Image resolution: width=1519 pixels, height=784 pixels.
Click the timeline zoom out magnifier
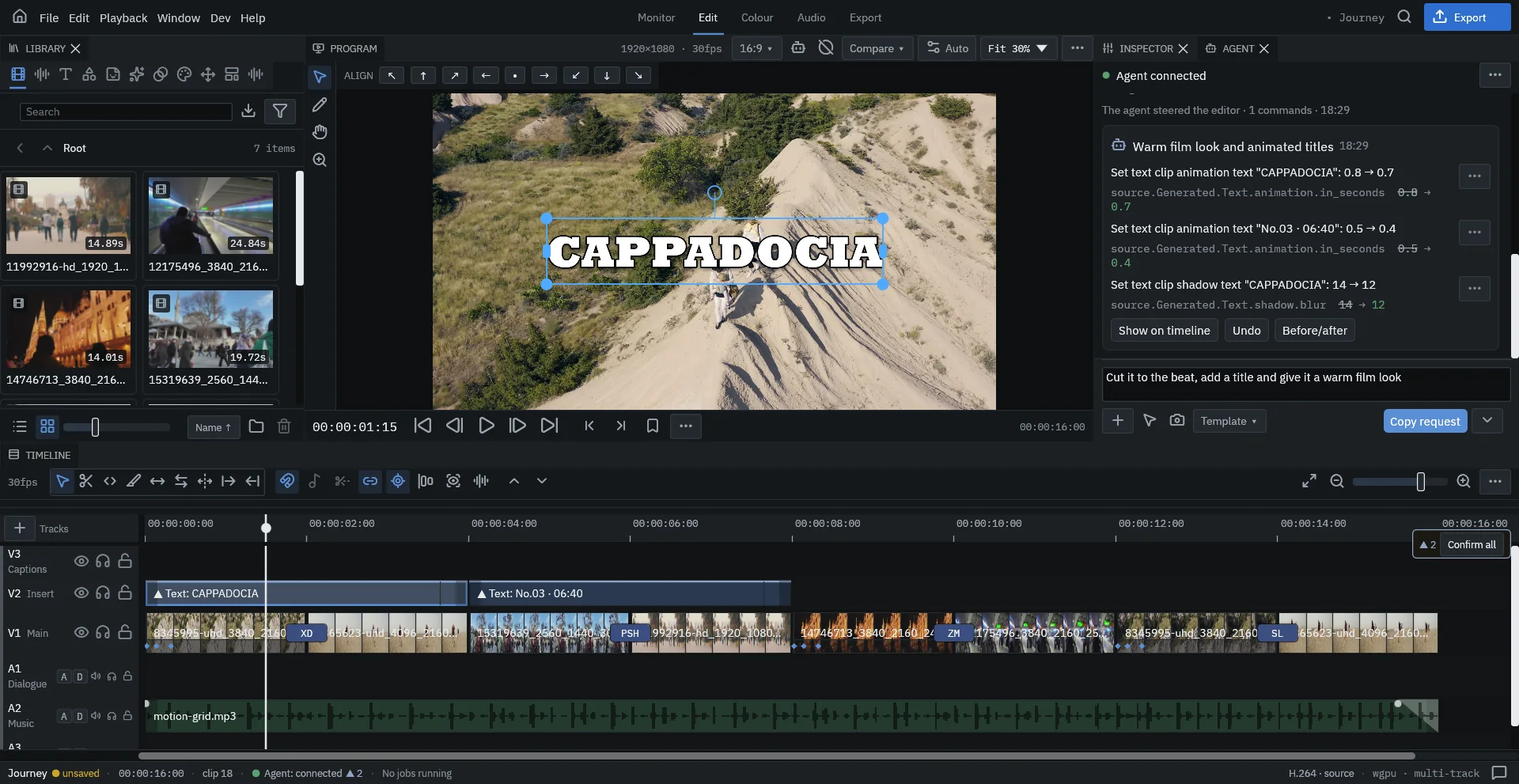pos(1337,481)
